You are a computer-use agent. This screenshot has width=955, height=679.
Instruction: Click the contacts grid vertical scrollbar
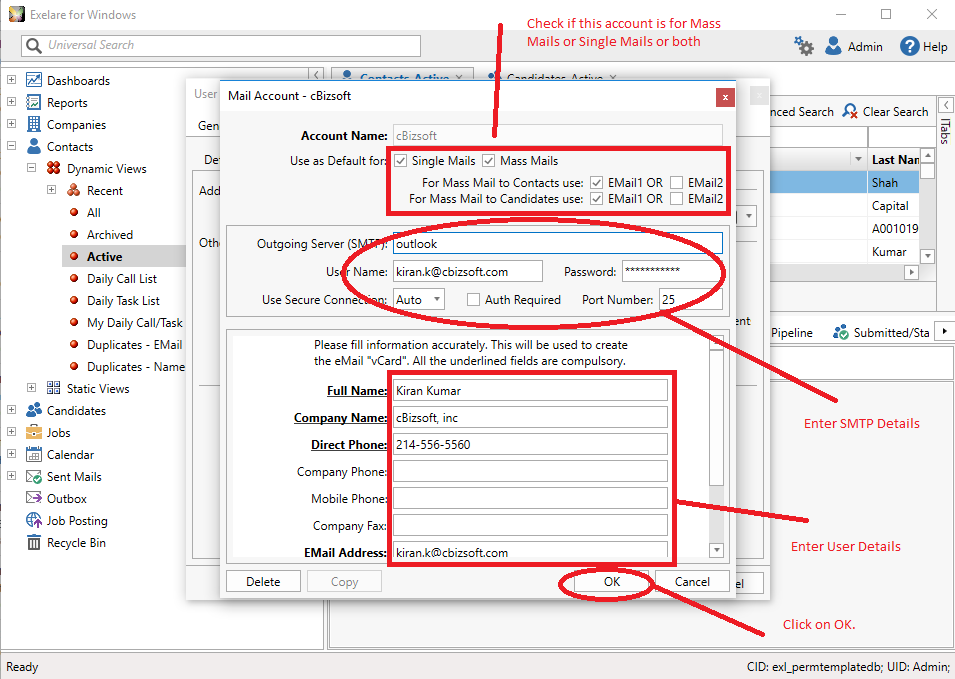click(x=927, y=206)
